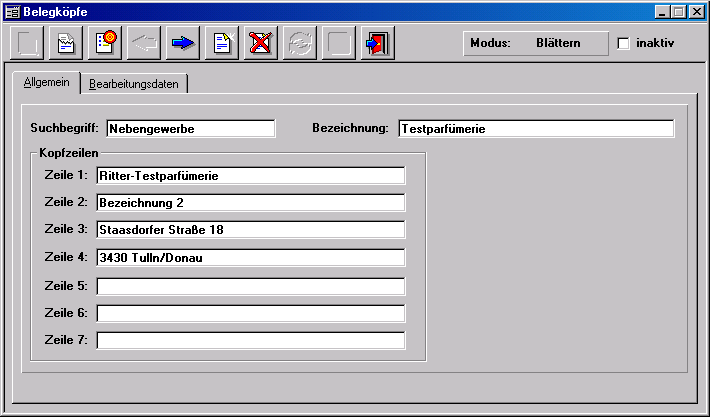The height and width of the screenshot is (417, 710).
Task: Open the Bearbeitungsdaten tab
Action: pos(134,84)
